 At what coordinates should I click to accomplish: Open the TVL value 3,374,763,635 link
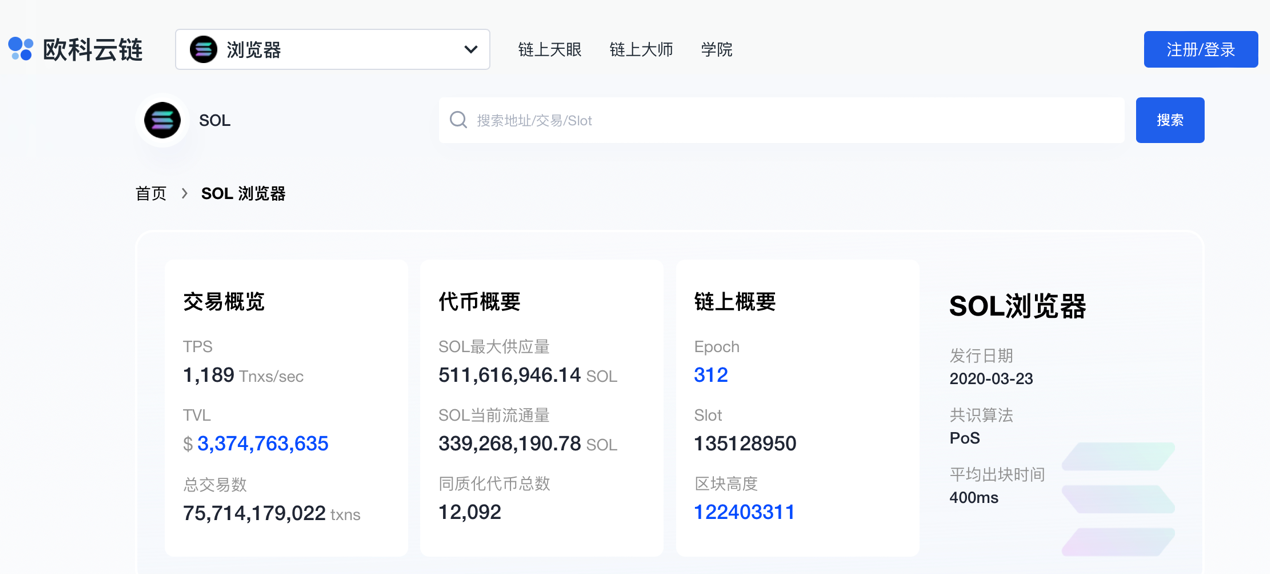pos(263,444)
